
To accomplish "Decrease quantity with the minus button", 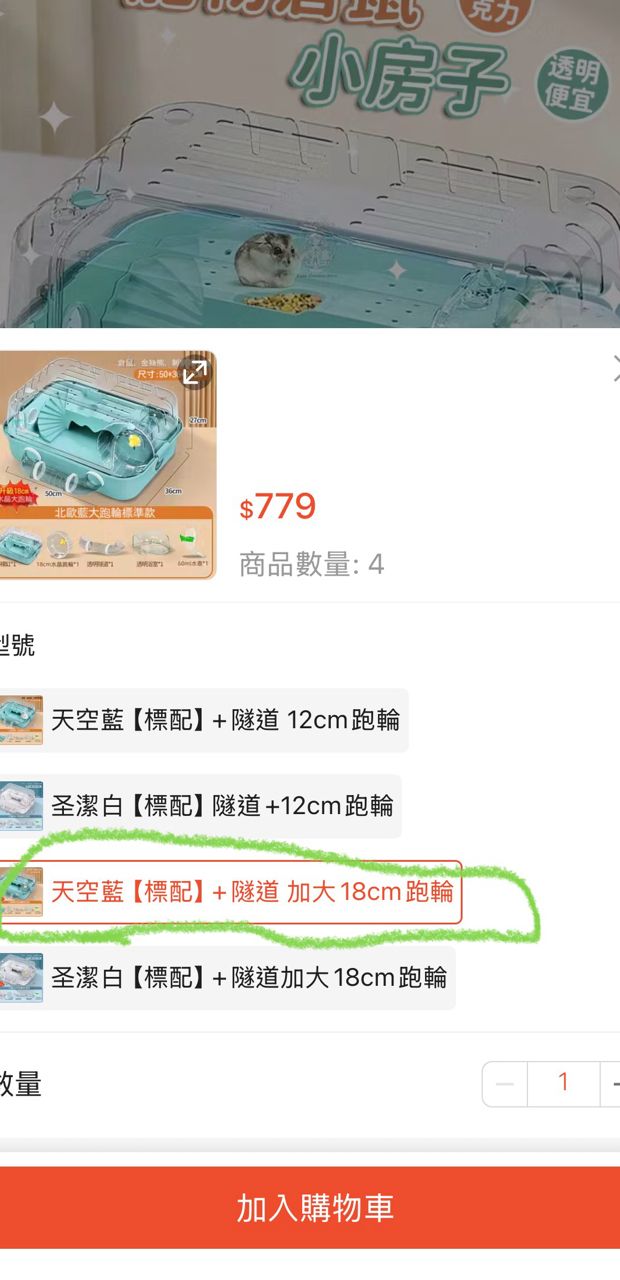I will pos(505,1084).
